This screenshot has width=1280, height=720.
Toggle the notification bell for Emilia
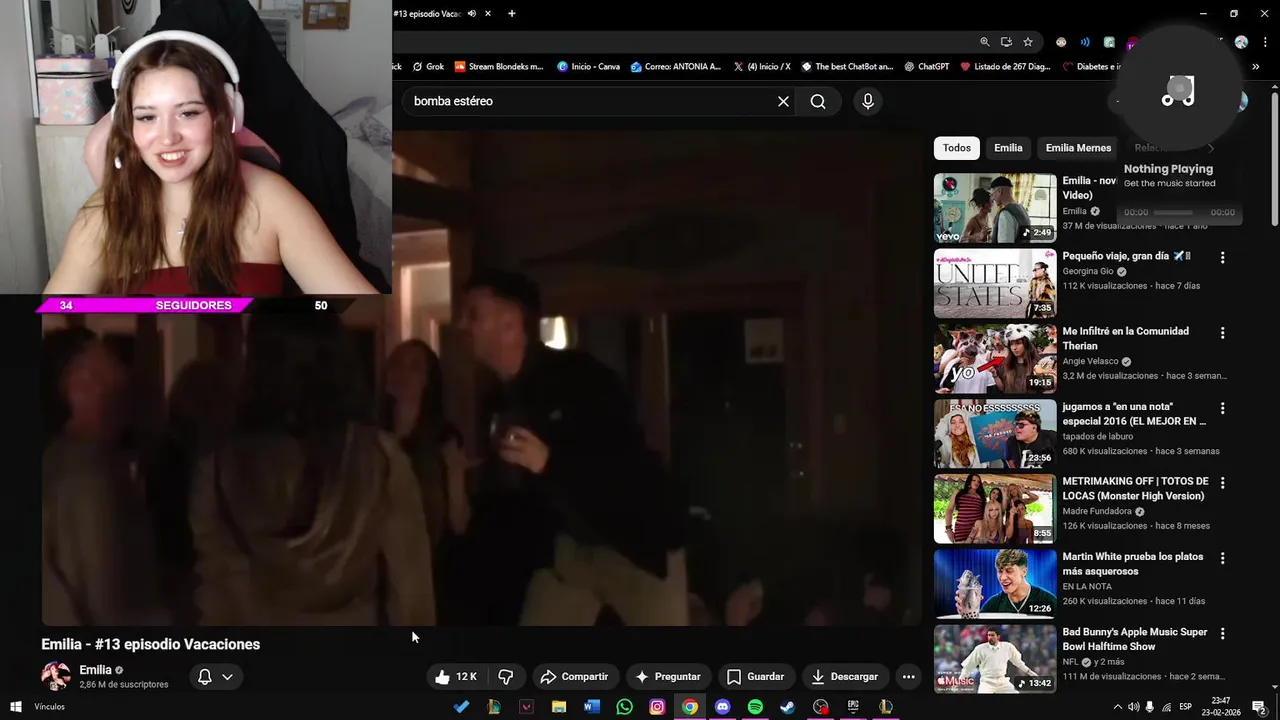tap(204, 677)
